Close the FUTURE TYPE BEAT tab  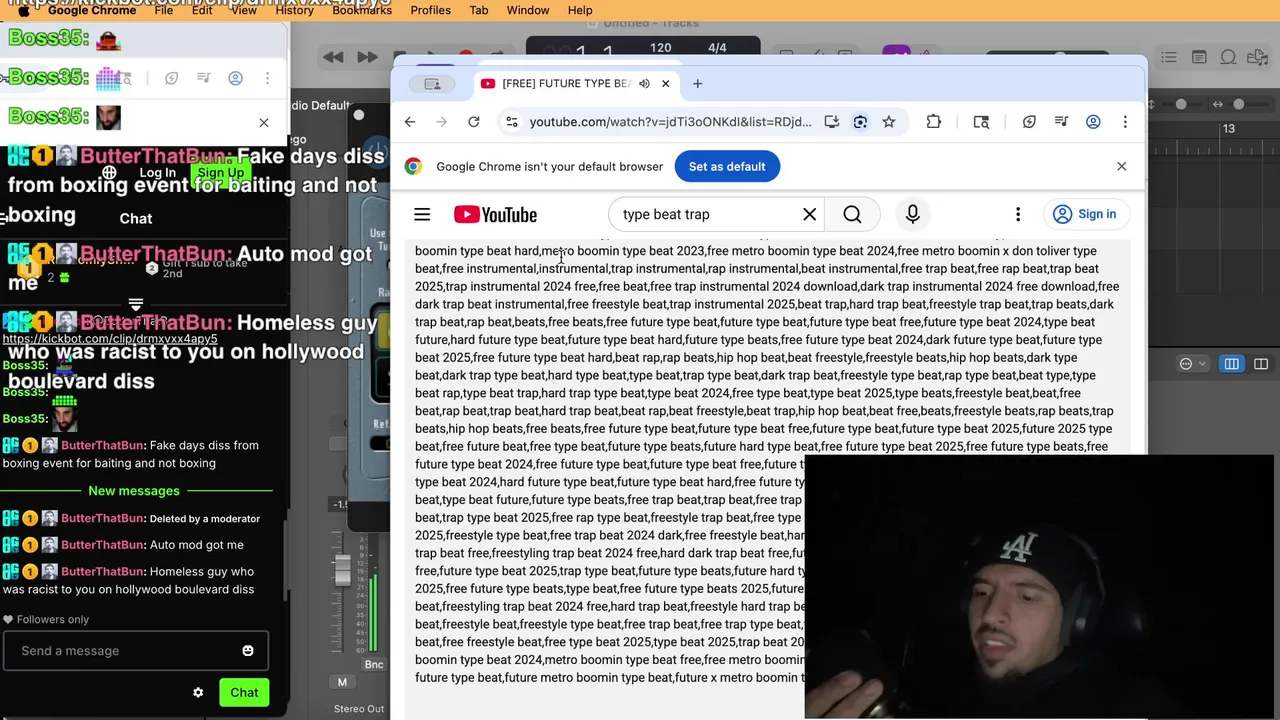(665, 84)
